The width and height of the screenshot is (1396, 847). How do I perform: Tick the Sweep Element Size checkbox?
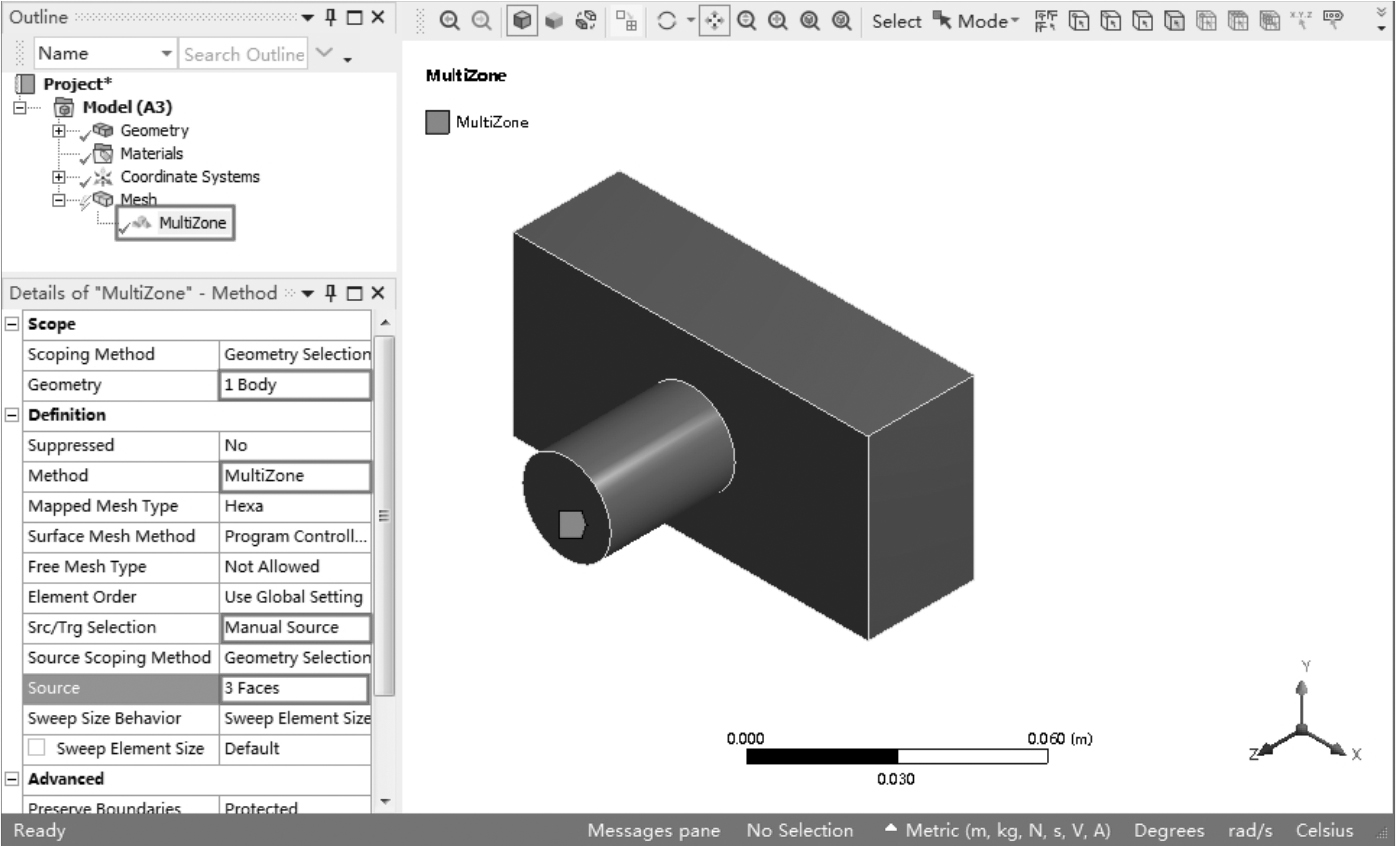[37, 748]
